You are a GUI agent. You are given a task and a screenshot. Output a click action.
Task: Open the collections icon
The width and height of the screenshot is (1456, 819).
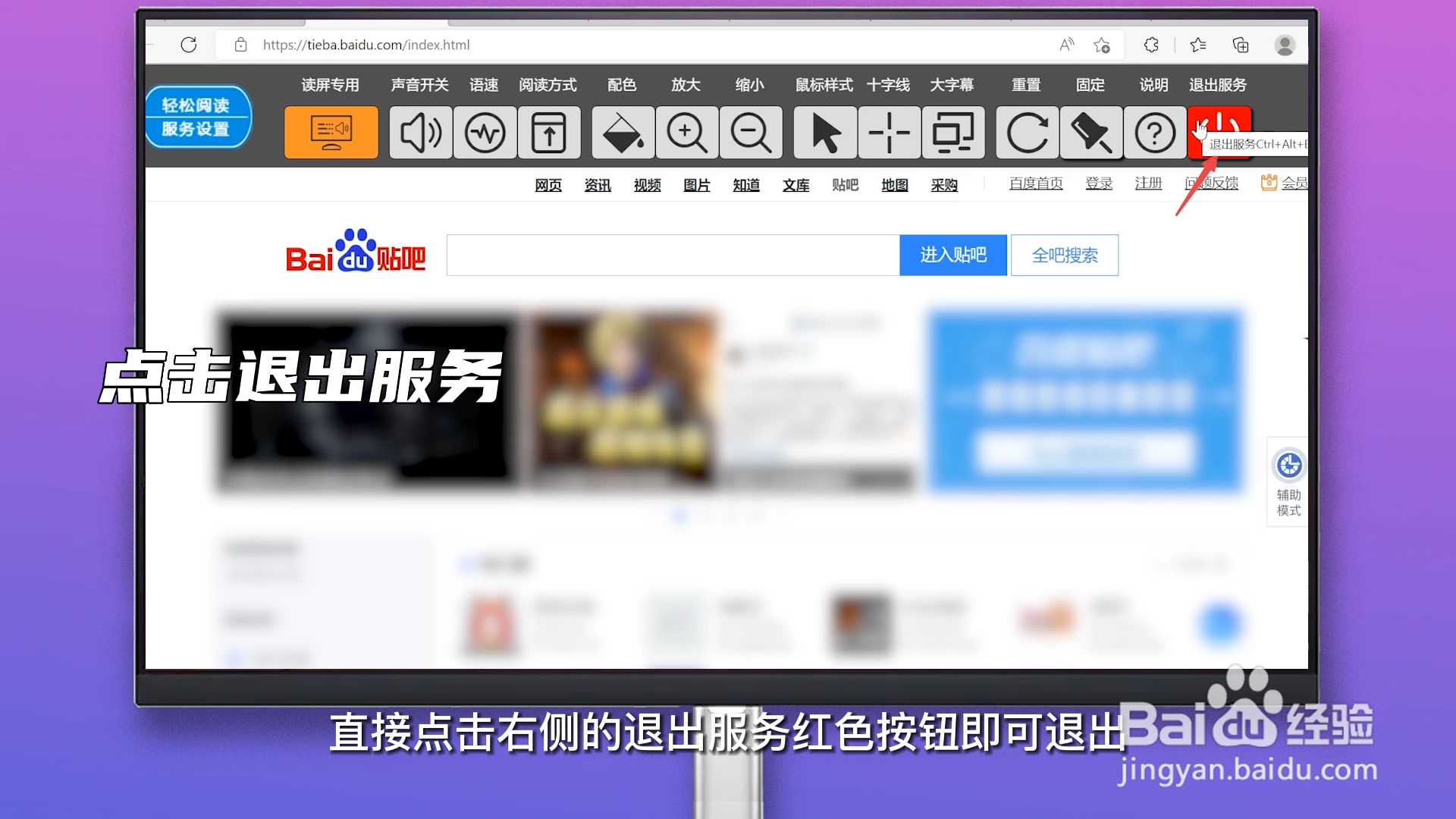(x=1241, y=45)
